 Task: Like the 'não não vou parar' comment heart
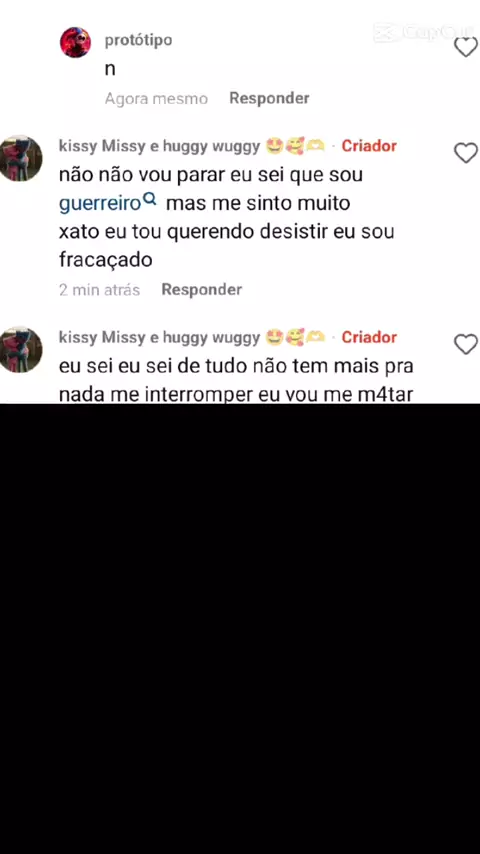466,153
